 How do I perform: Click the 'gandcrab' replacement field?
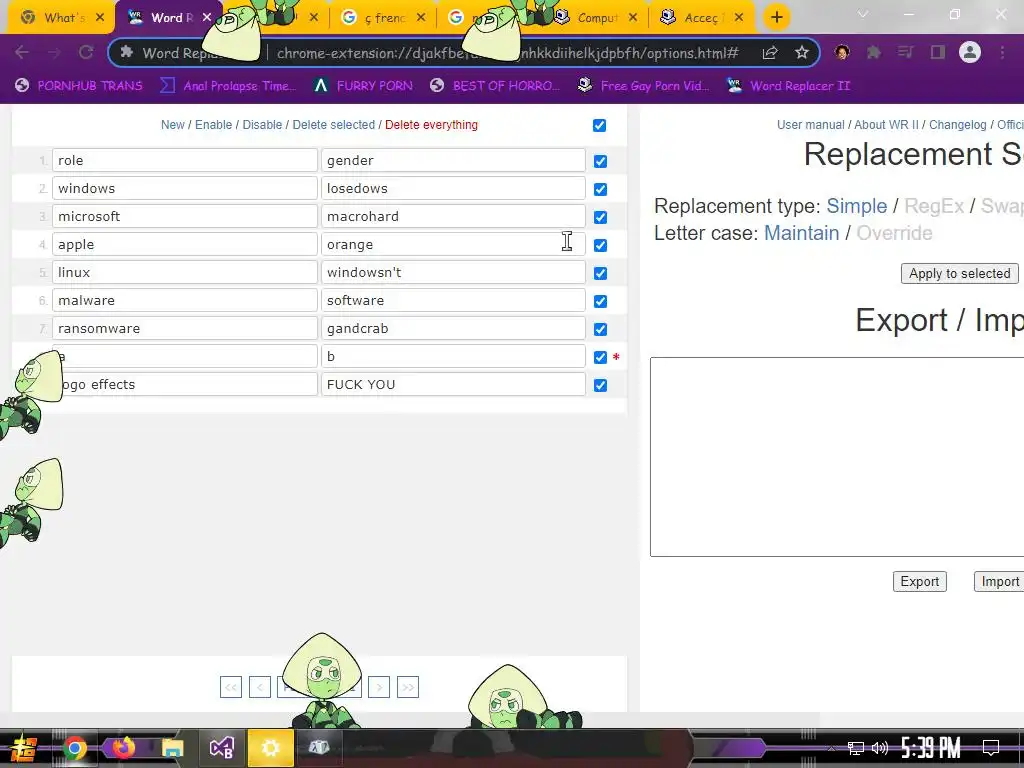453,328
